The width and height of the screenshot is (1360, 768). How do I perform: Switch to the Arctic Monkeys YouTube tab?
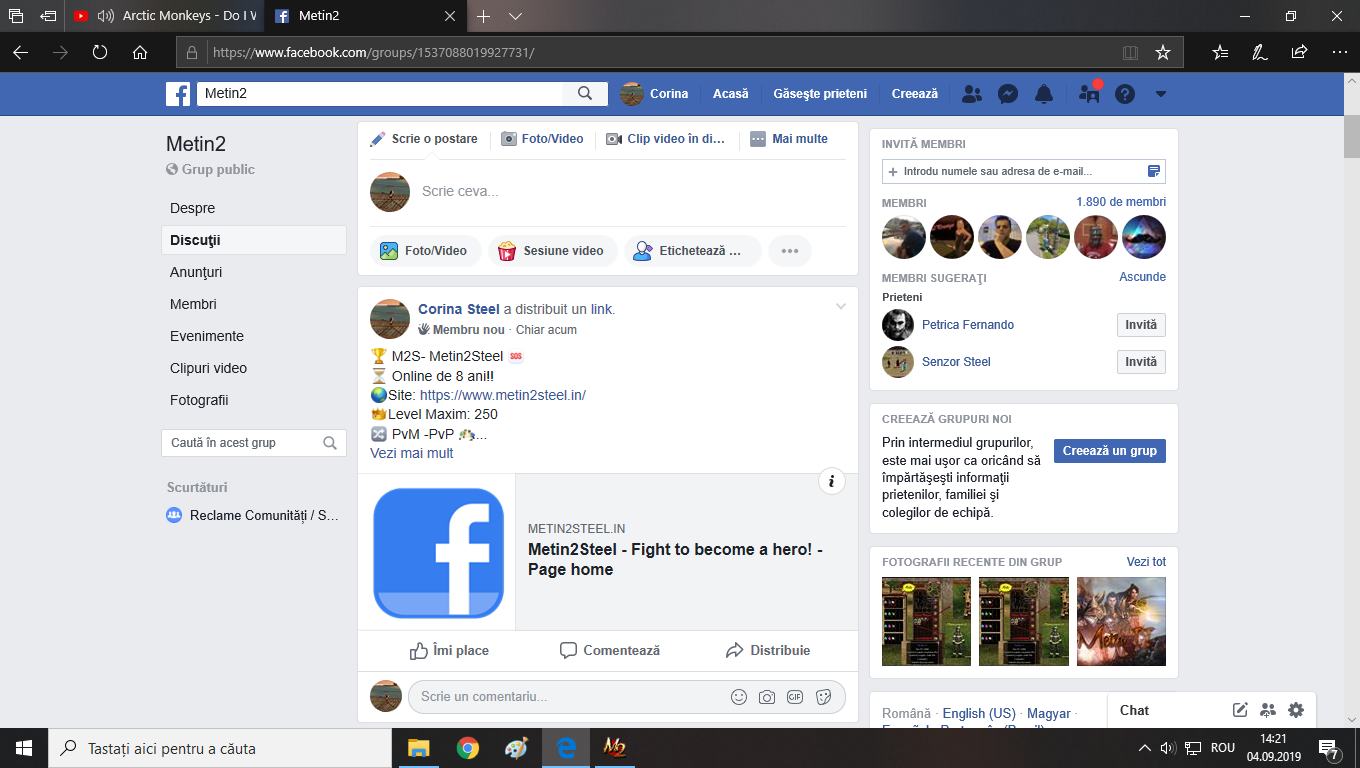pos(165,16)
